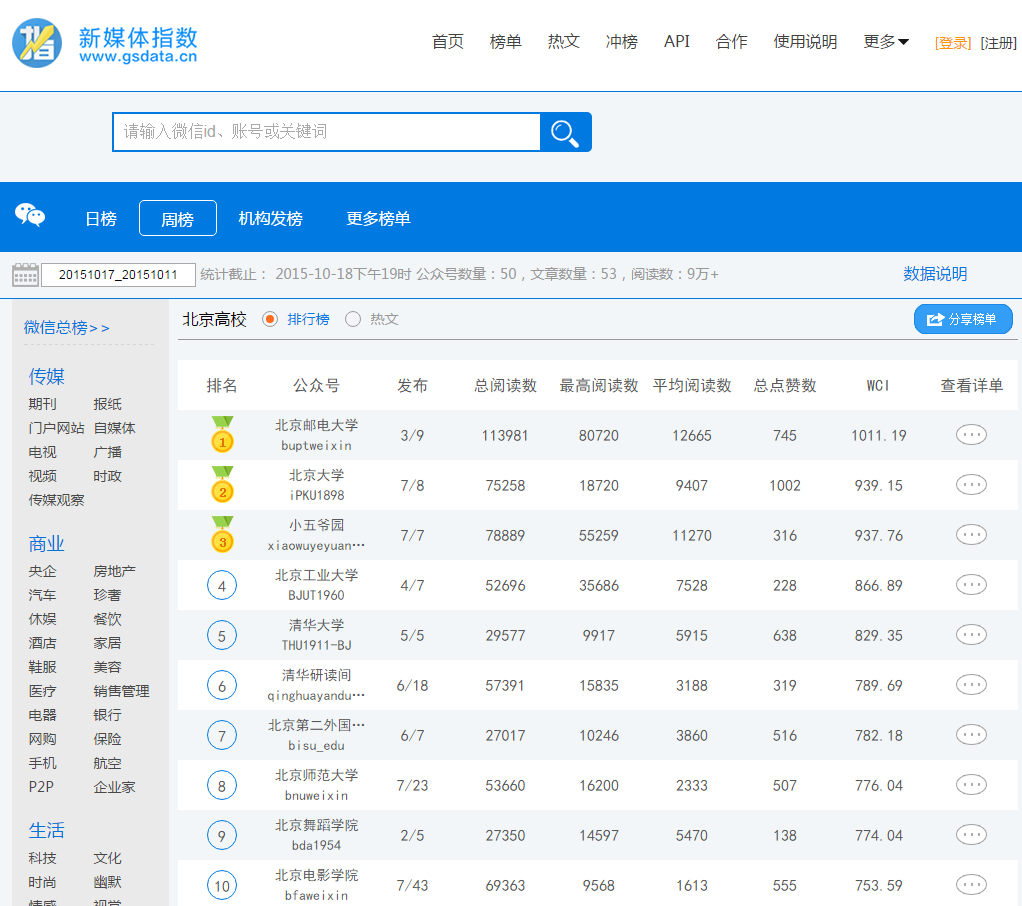1022x906 pixels.
Task: Click the rank 5 circle badge
Action: tap(222, 636)
